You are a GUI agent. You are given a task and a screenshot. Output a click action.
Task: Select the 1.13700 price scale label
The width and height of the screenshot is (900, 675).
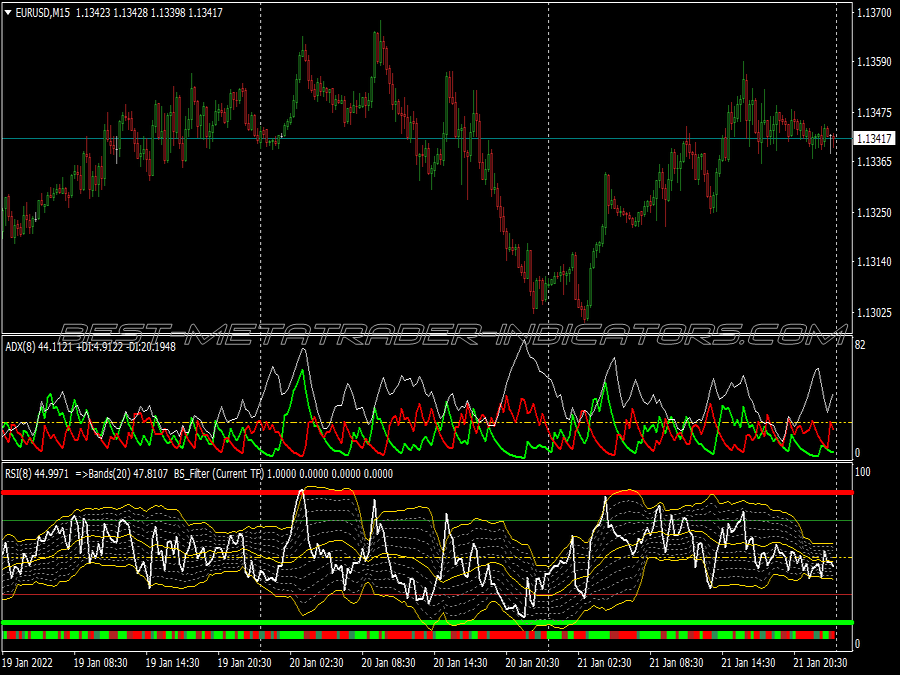click(x=874, y=13)
